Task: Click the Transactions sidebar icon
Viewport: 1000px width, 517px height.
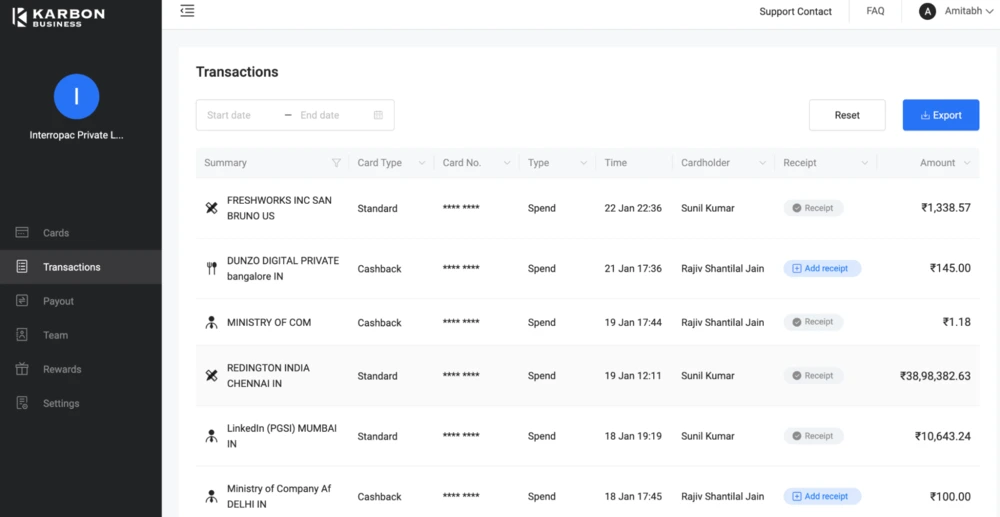Action: tap(22, 266)
